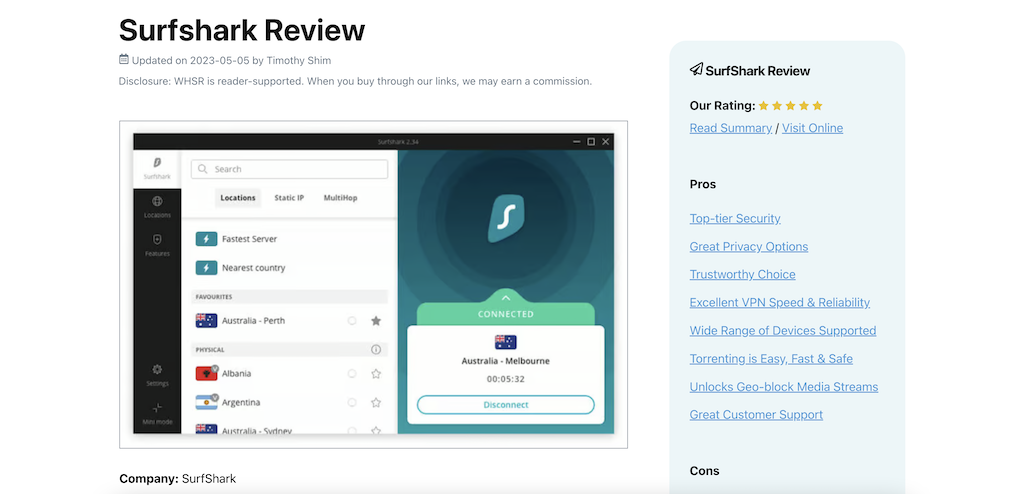Click the 00:05:32 connection timer
The image size is (1024, 494).
505,379
